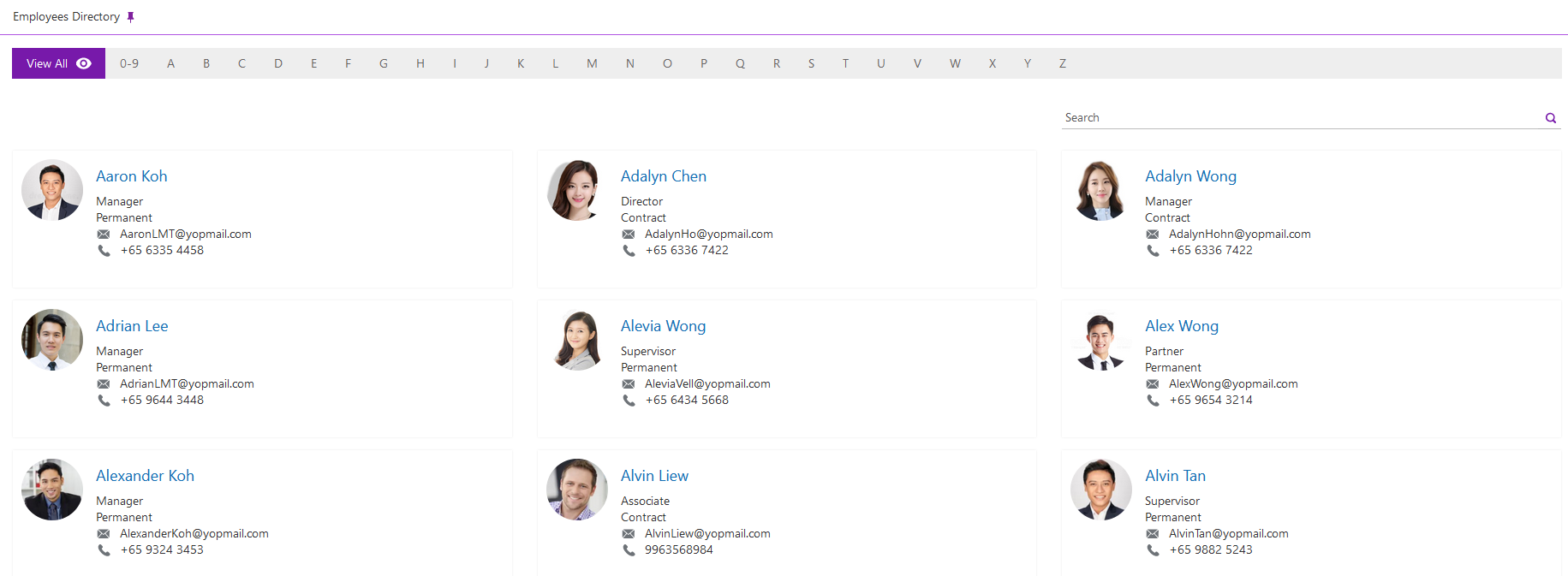Click the envelope icon for Aaron Koh

[104, 235]
